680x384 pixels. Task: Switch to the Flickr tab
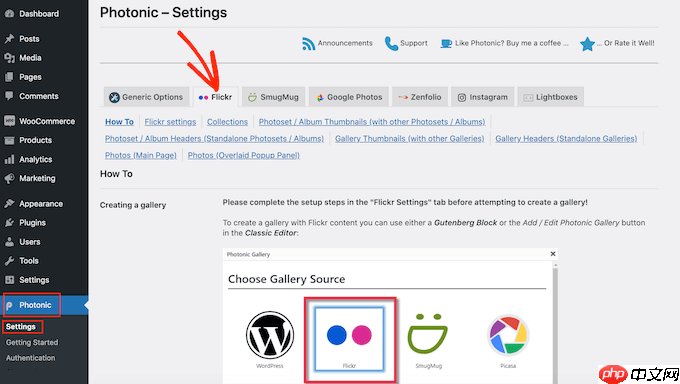click(x=216, y=97)
